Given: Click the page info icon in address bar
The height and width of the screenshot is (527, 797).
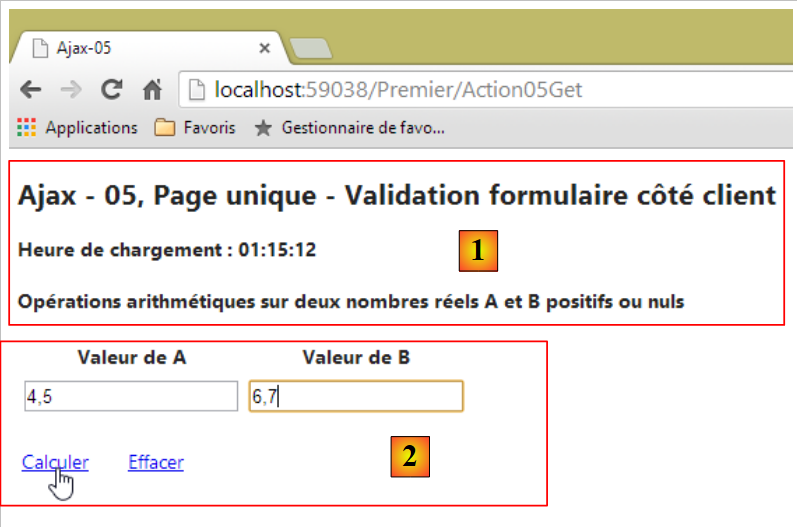Looking at the screenshot, I should pos(198,91).
